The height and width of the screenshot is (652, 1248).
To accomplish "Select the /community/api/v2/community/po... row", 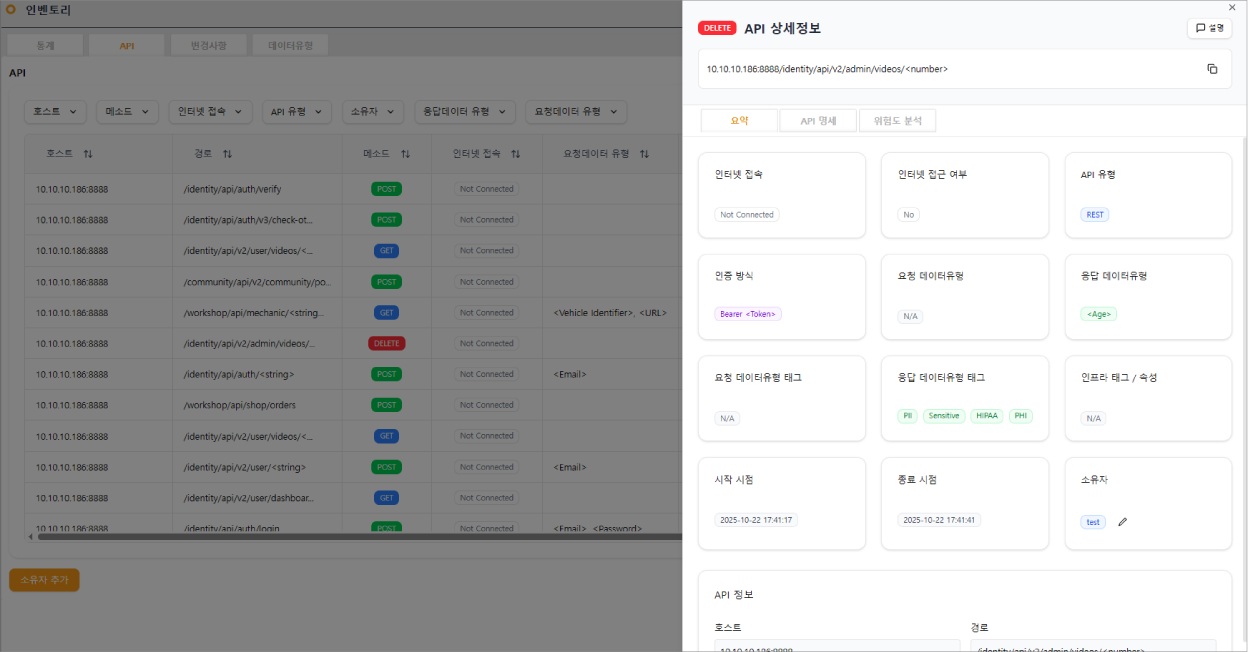I will tap(353, 282).
